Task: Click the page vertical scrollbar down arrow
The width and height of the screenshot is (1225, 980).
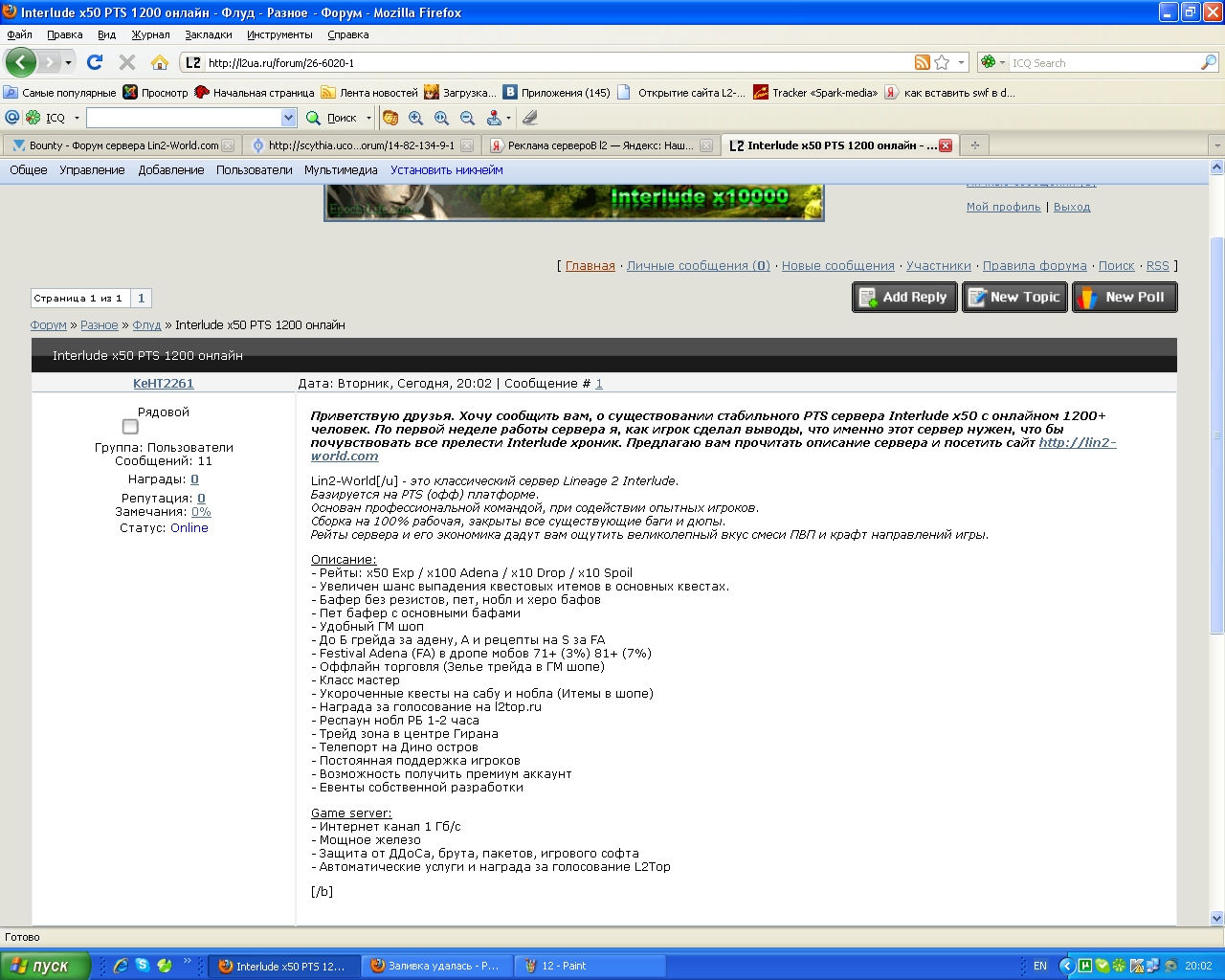Action: point(1217,918)
